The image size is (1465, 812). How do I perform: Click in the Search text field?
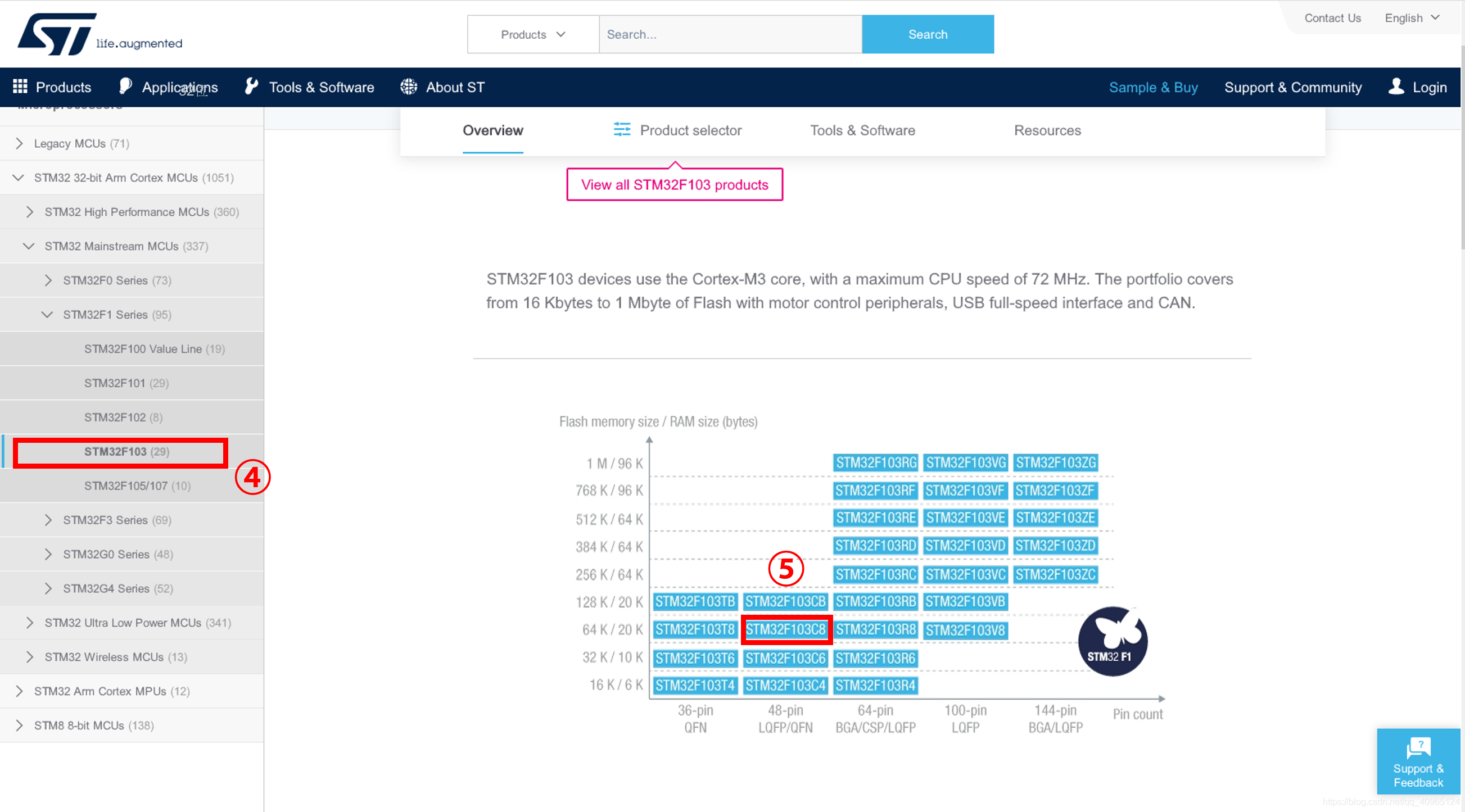(x=730, y=35)
